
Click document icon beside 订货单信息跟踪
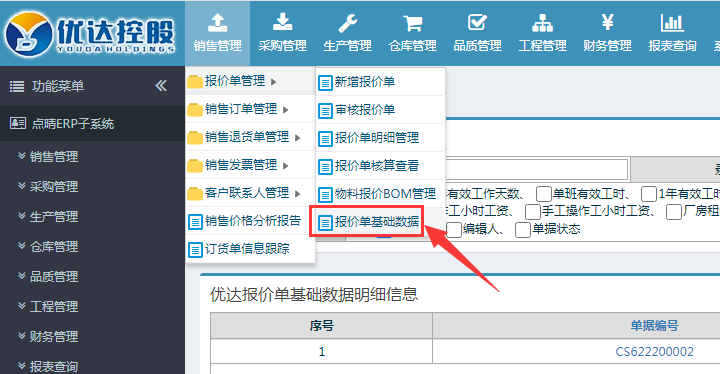coord(195,250)
